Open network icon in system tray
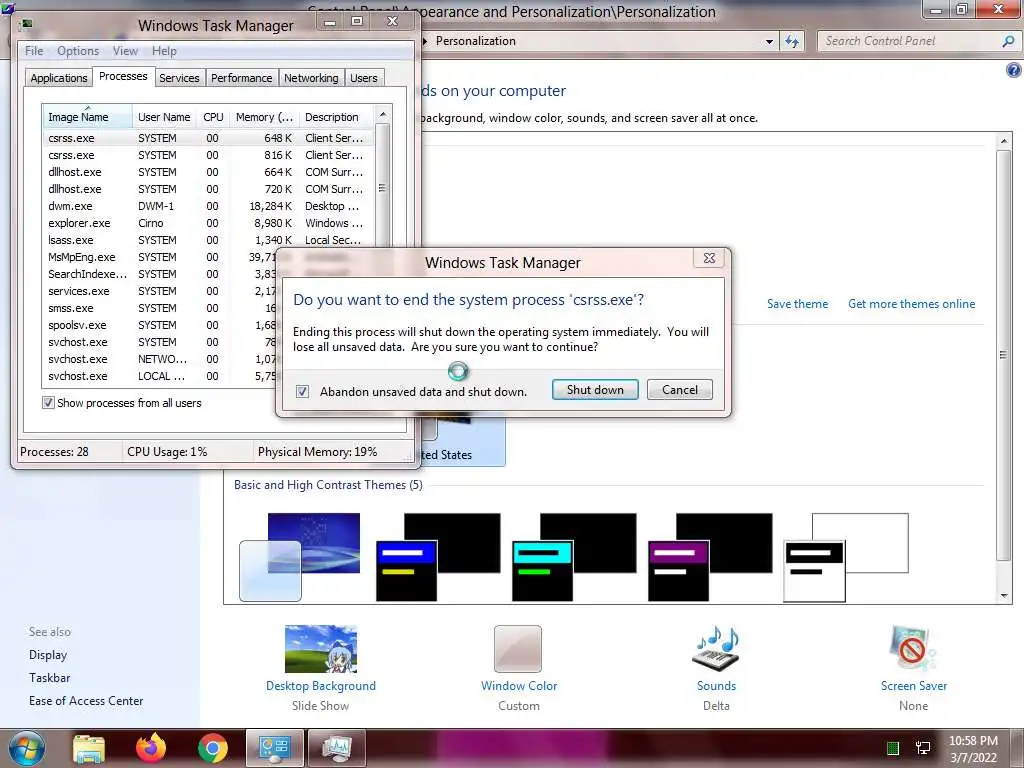Viewport: 1024px width, 768px height. pos(923,748)
